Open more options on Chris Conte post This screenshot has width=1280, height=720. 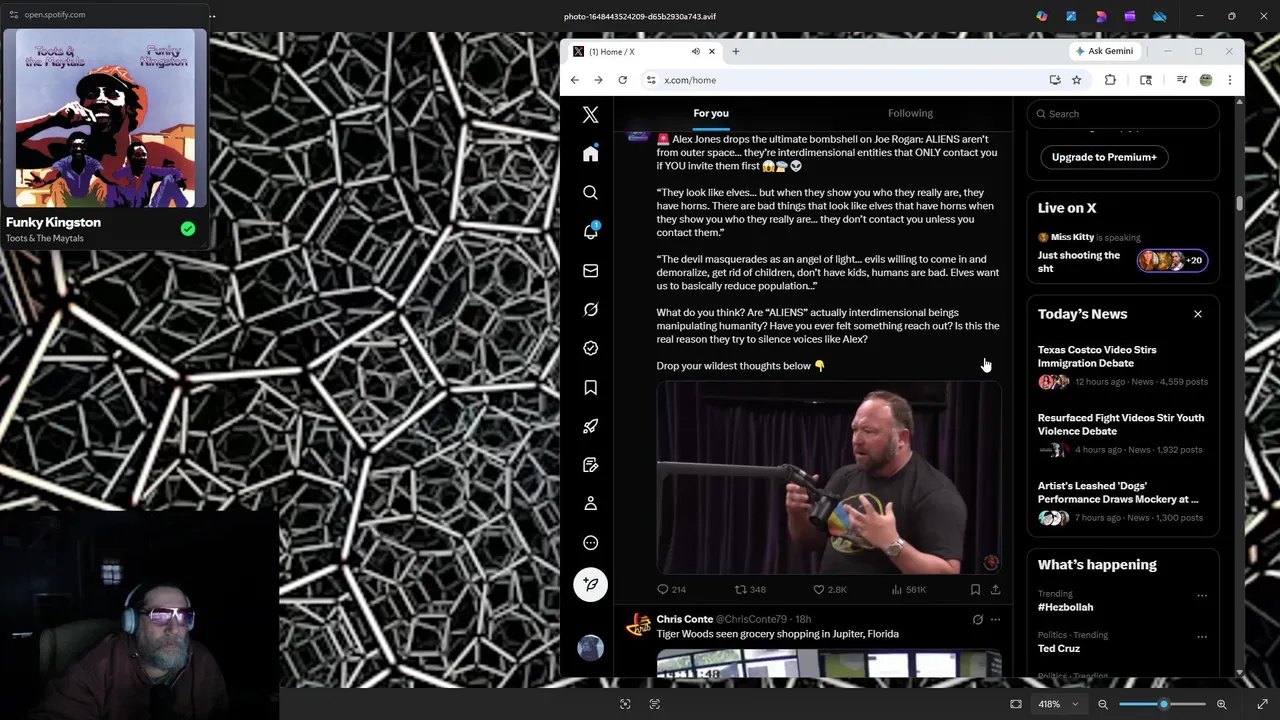[995, 620]
